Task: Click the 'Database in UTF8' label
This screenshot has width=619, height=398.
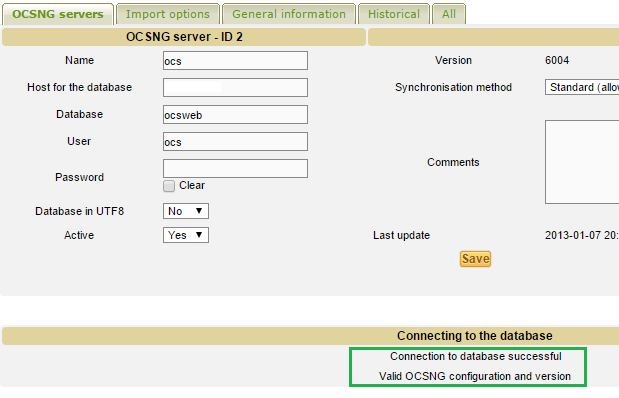Action: tap(79, 211)
